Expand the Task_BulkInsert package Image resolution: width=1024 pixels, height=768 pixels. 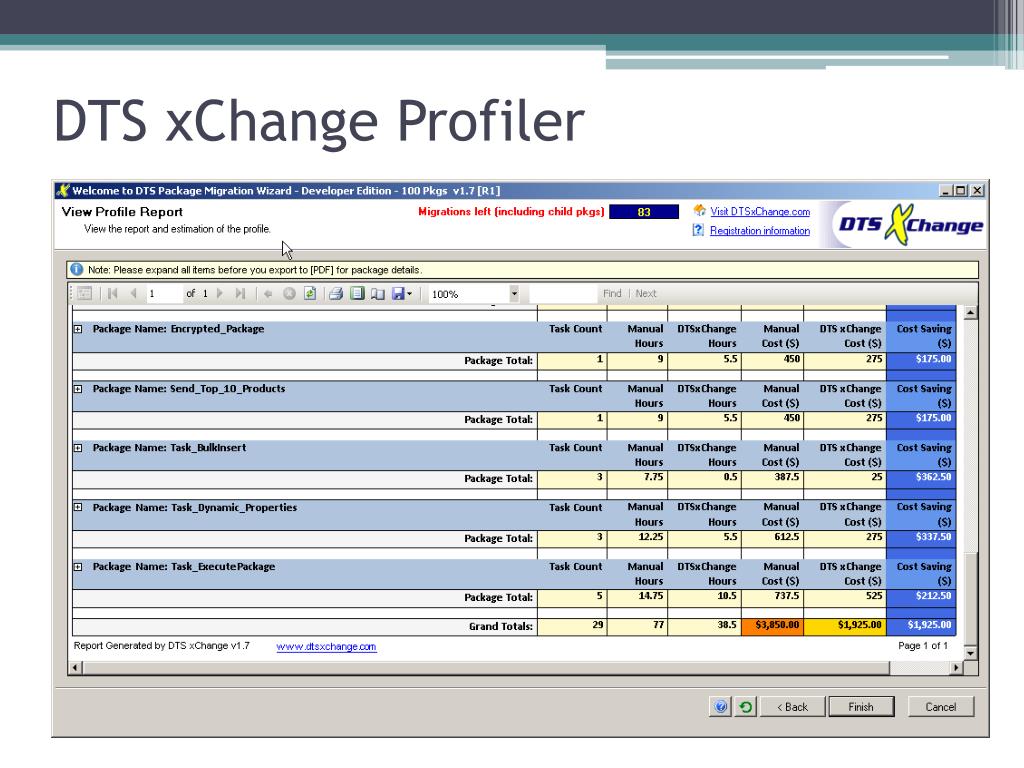click(78, 448)
